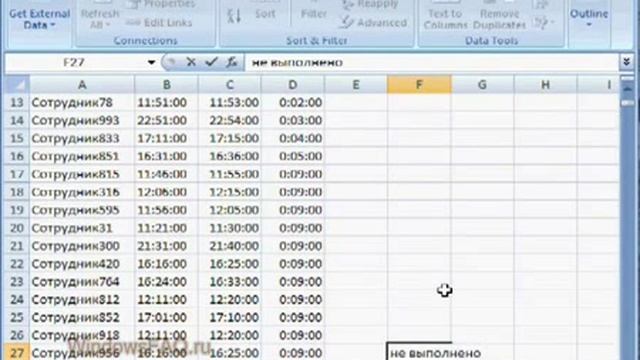Click cell 22:54:00 in row 14
640x360 pixels.
pyautogui.click(x=230, y=120)
